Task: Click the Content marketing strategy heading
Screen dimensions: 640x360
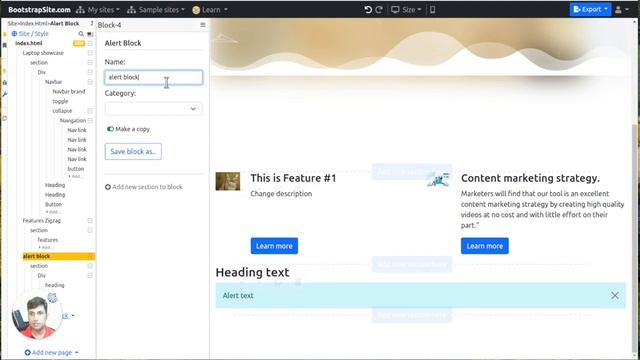Action: [530, 178]
